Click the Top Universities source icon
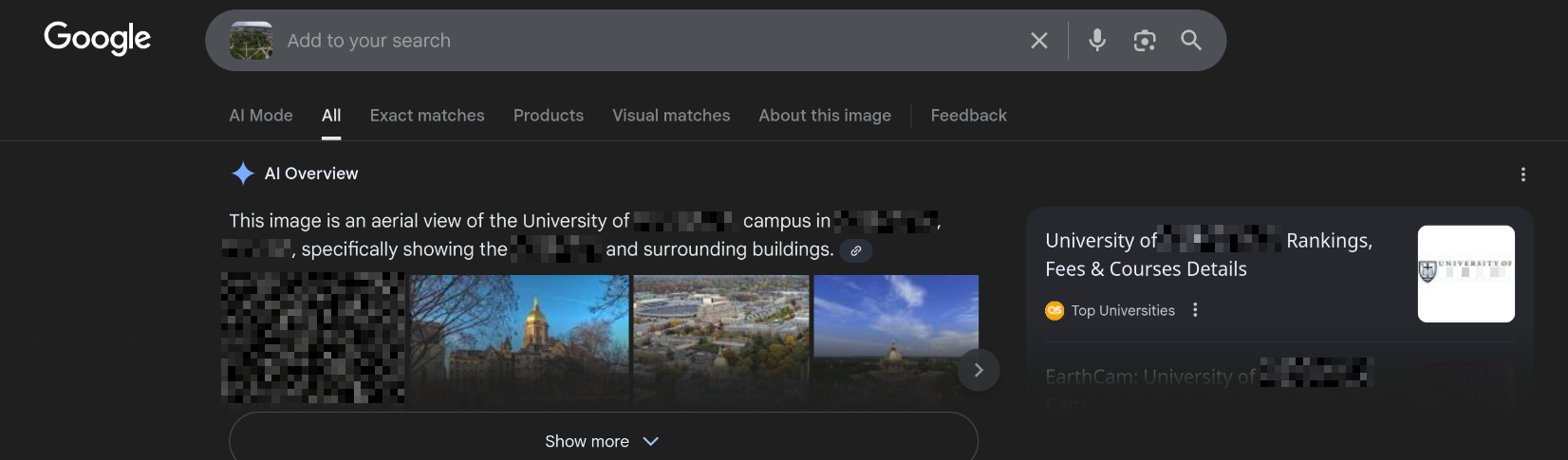The image size is (1568, 460). (x=1055, y=310)
